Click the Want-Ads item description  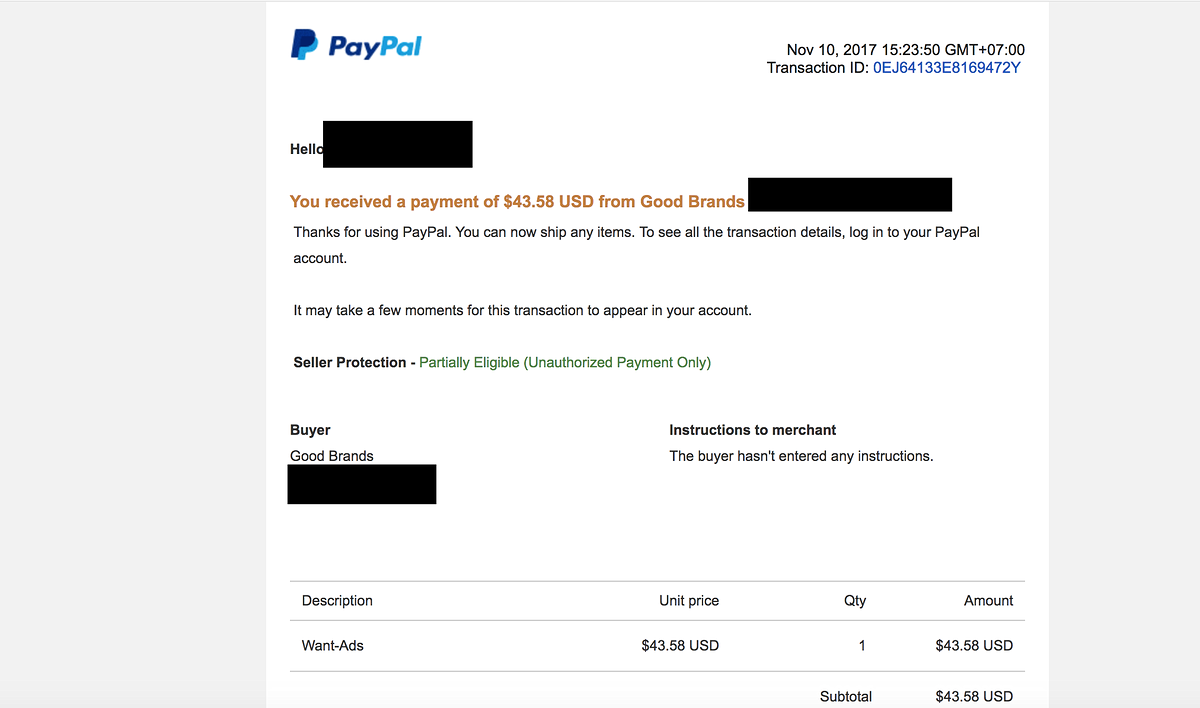[x=333, y=646]
